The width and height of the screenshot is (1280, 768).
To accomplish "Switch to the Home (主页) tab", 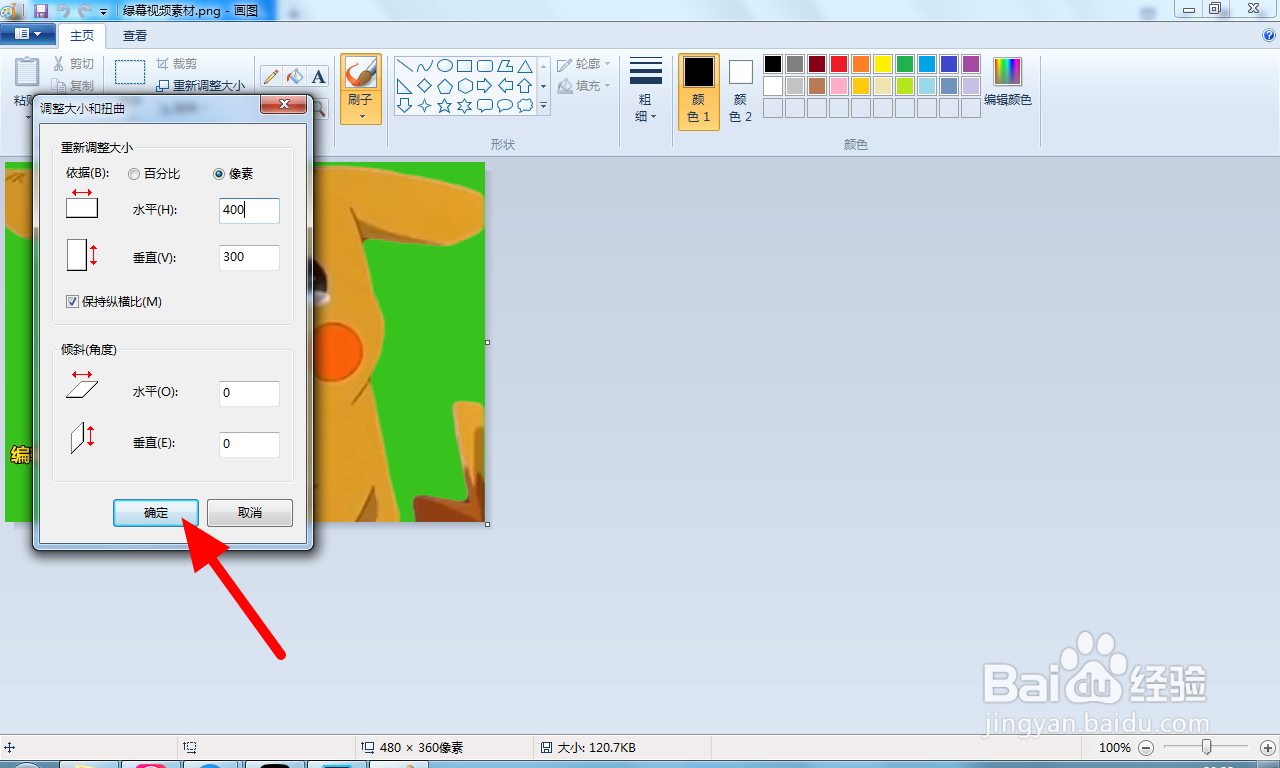I will point(82,35).
